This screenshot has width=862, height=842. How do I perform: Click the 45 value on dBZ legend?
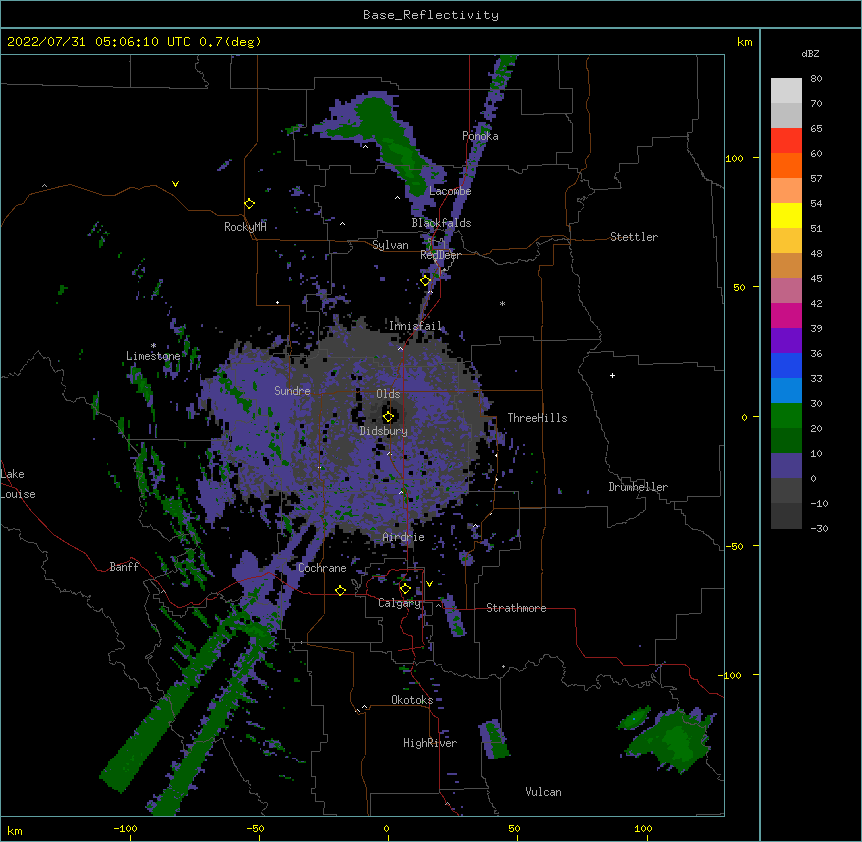816,279
